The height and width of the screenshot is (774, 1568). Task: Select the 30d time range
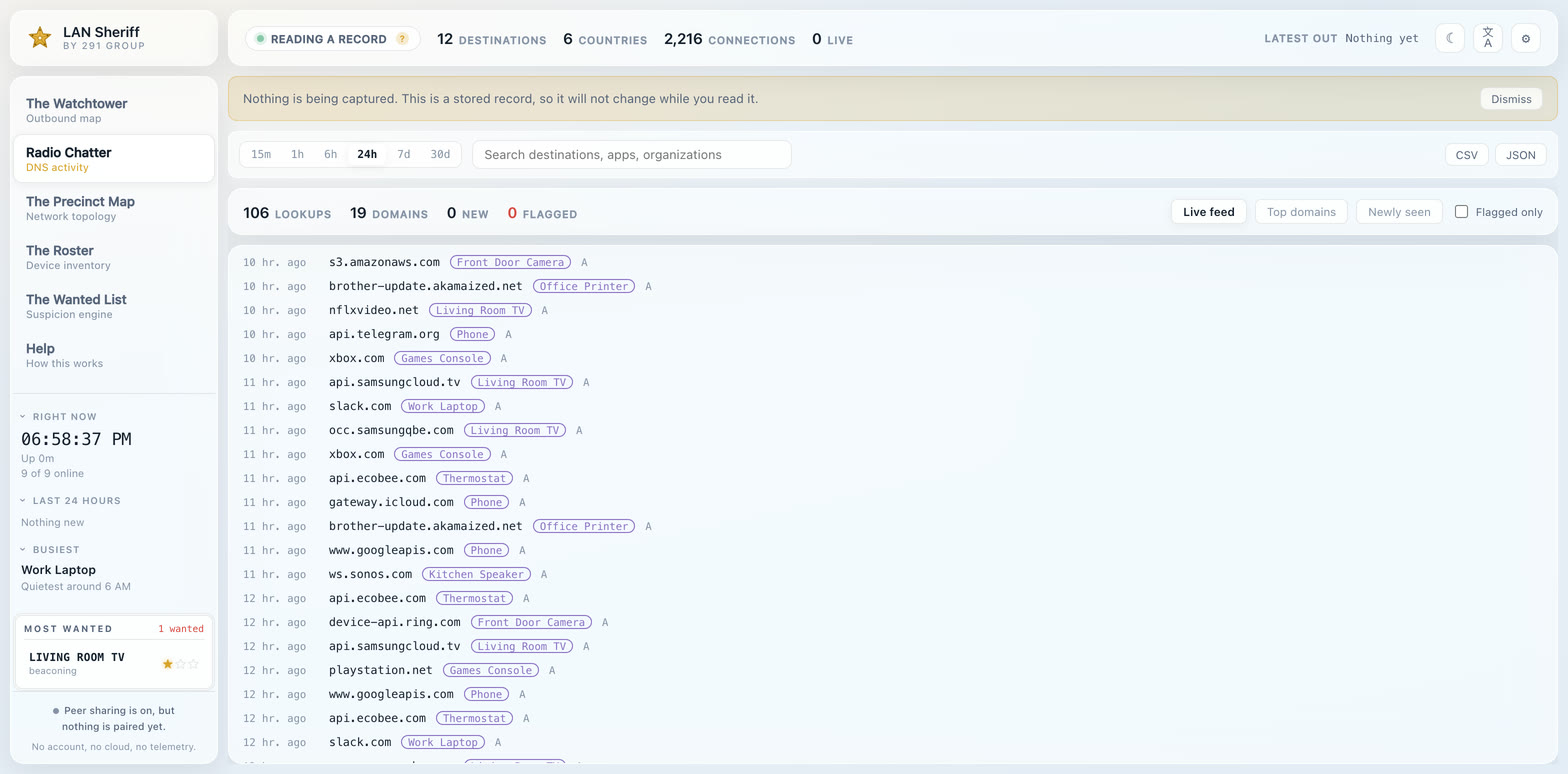pos(440,154)
